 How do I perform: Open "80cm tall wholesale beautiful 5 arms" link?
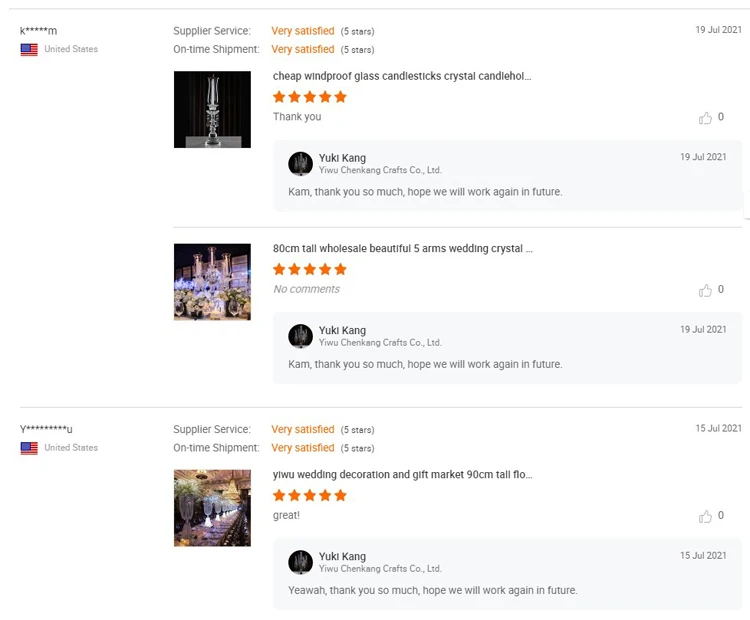coord(402,249)
